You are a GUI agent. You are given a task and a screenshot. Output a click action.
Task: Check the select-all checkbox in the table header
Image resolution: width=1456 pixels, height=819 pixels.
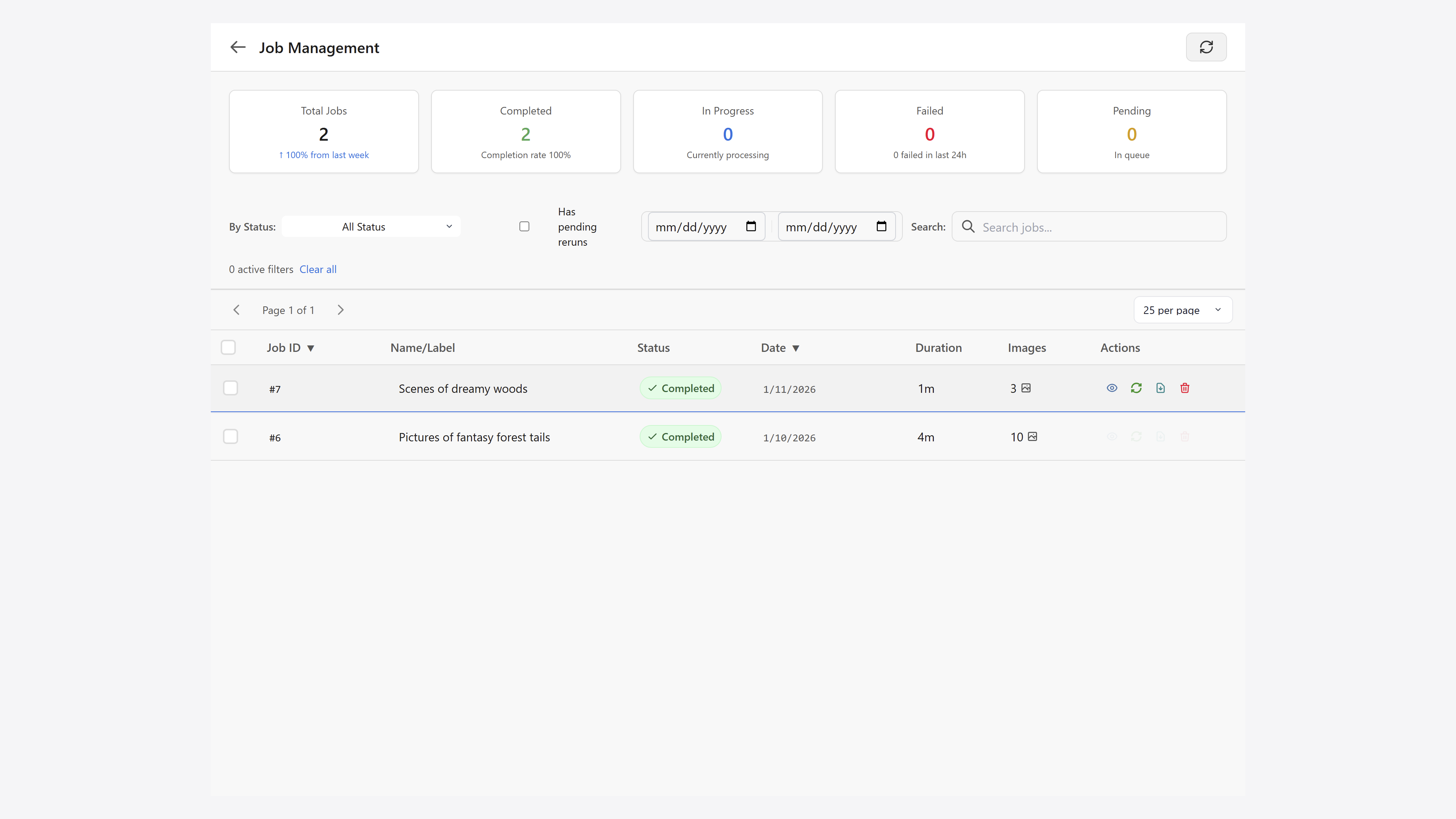[228, 347]
